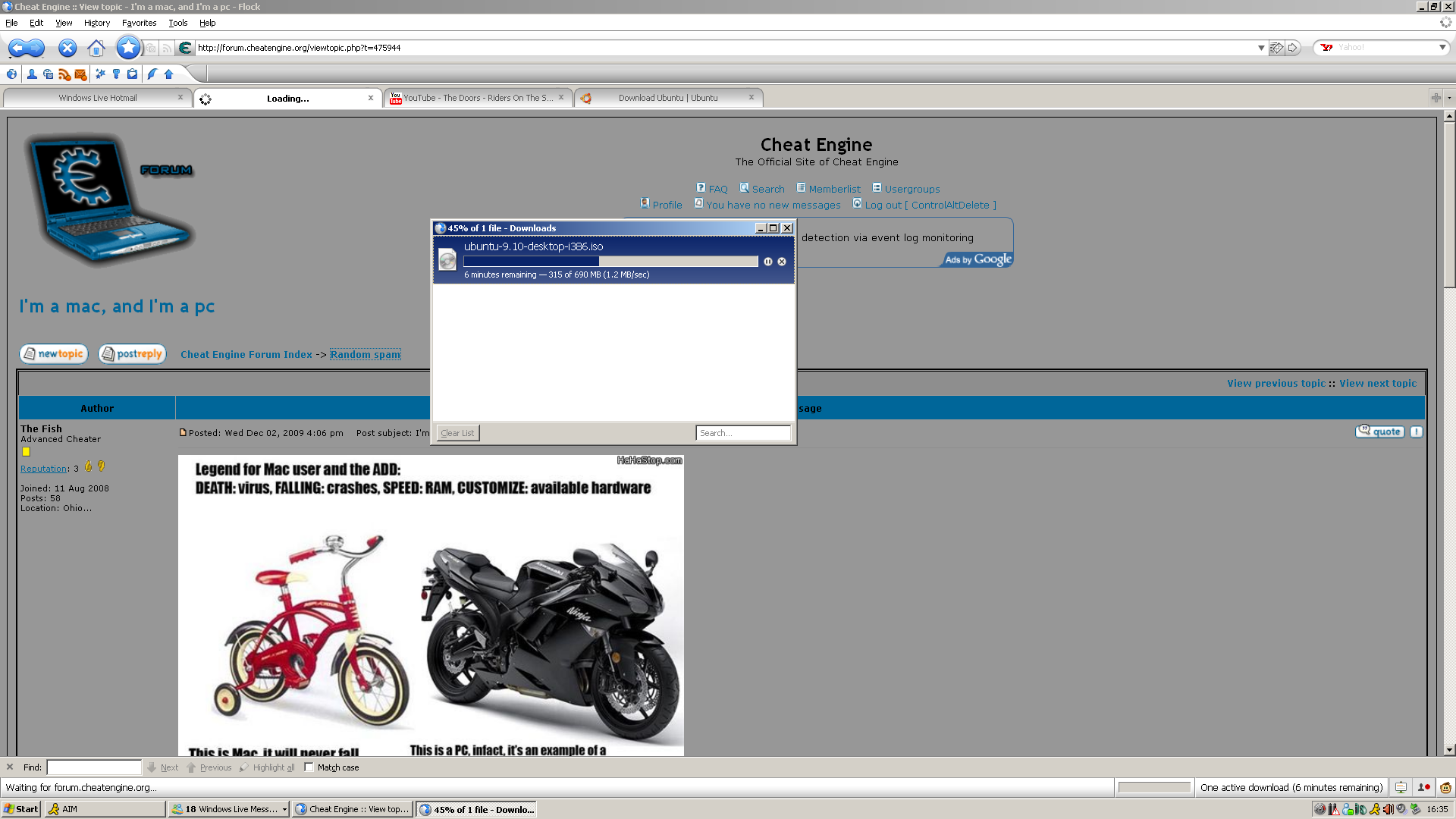Open the Windows Start button
Viewport: 1456px width, 819px height.
click(x=20, y=809)
